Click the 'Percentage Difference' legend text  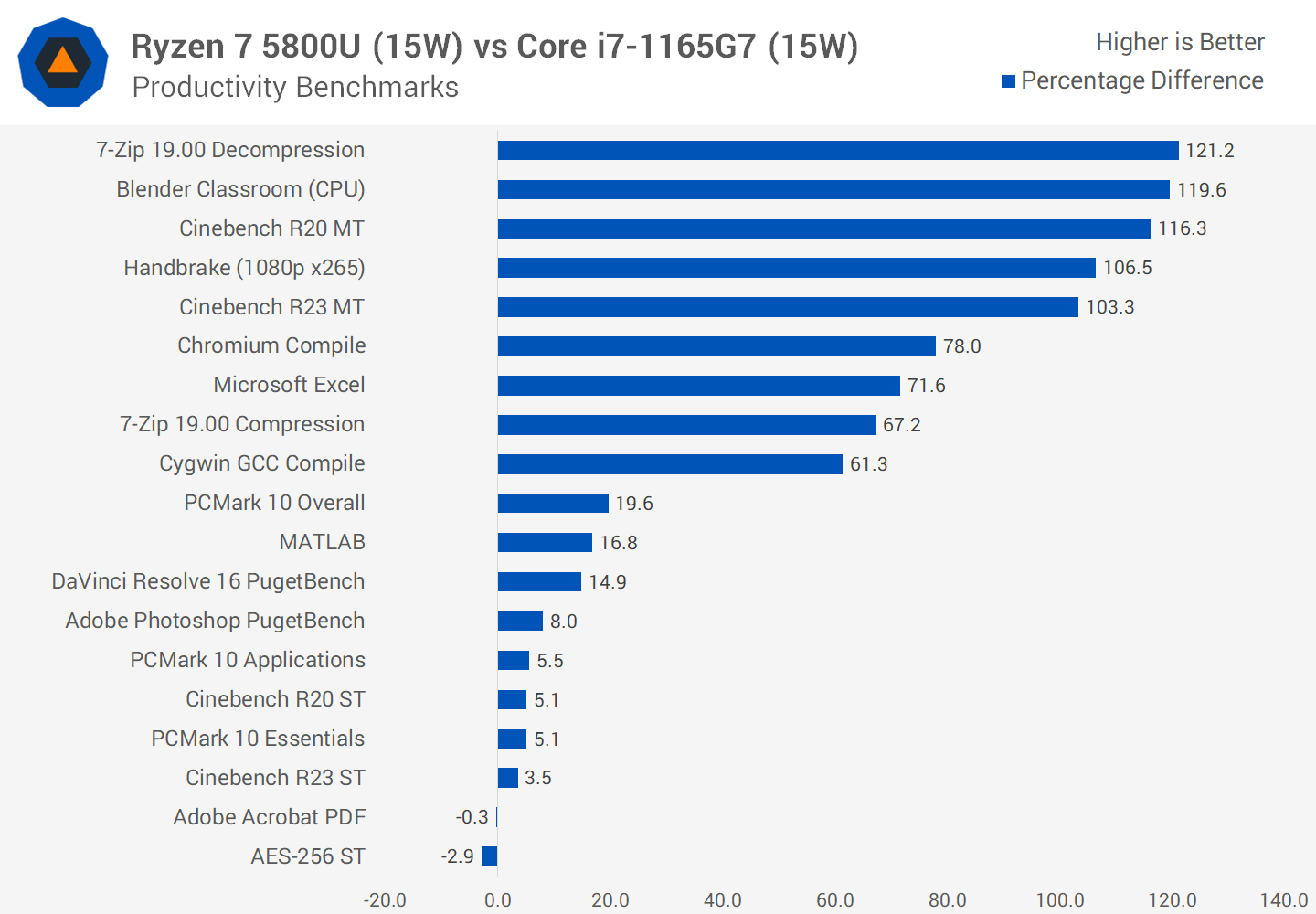[1142, 80]
